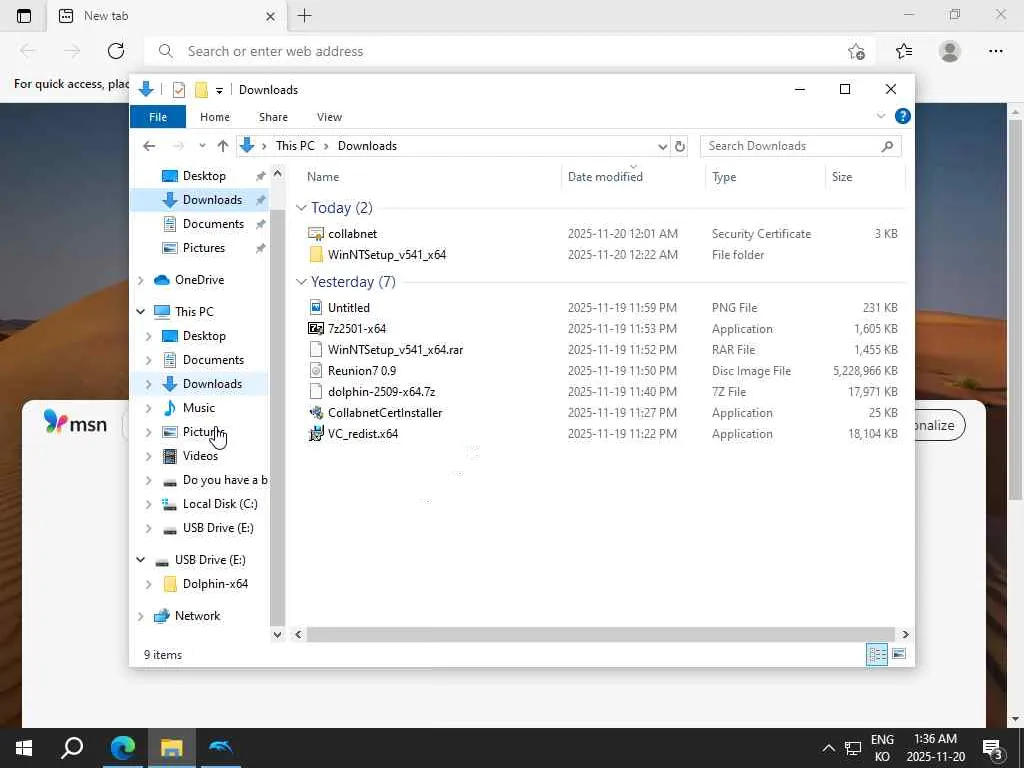Expand OneDrive tree node

tap(141, 280)
